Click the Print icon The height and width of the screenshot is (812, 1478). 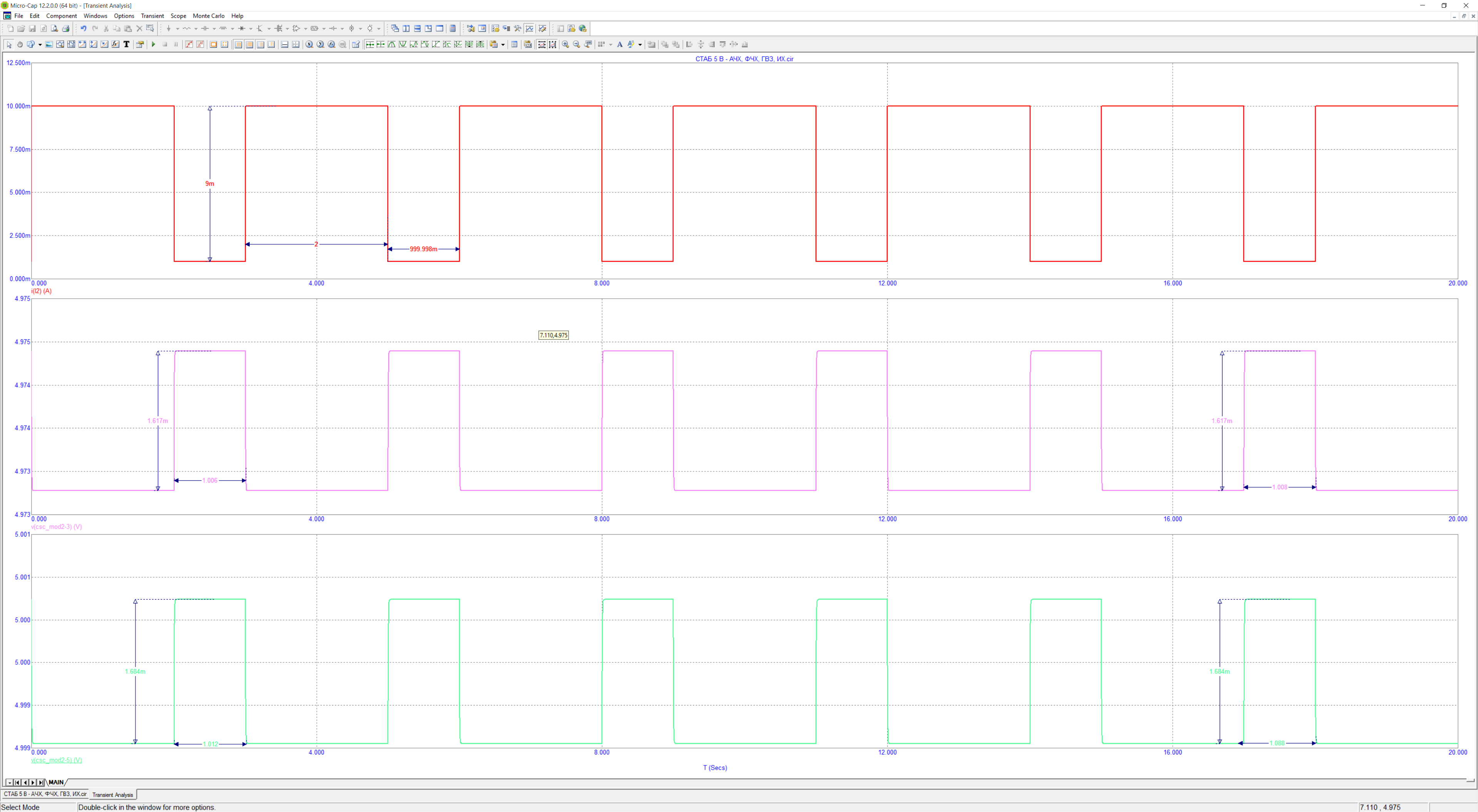coord(65,28)
